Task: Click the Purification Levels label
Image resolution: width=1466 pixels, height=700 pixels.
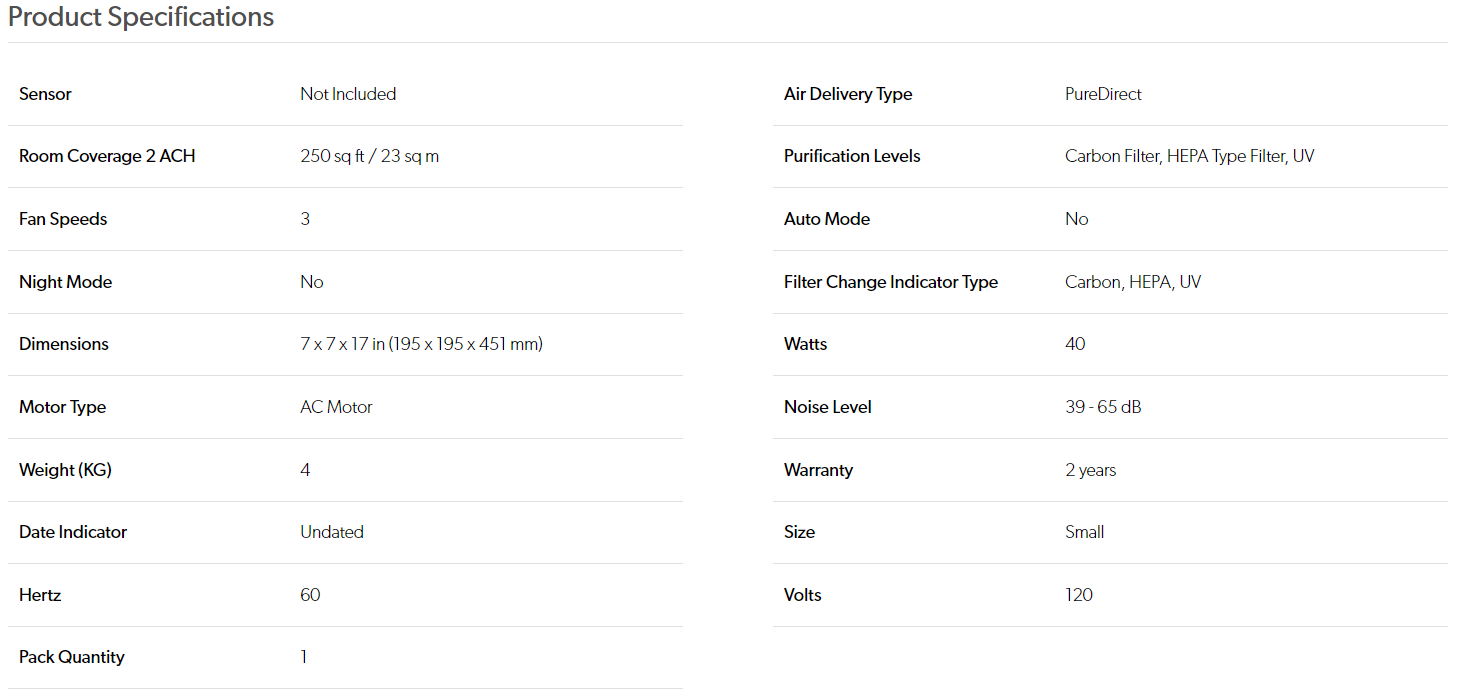Action: pyautogui.click(x=852, y=156)
